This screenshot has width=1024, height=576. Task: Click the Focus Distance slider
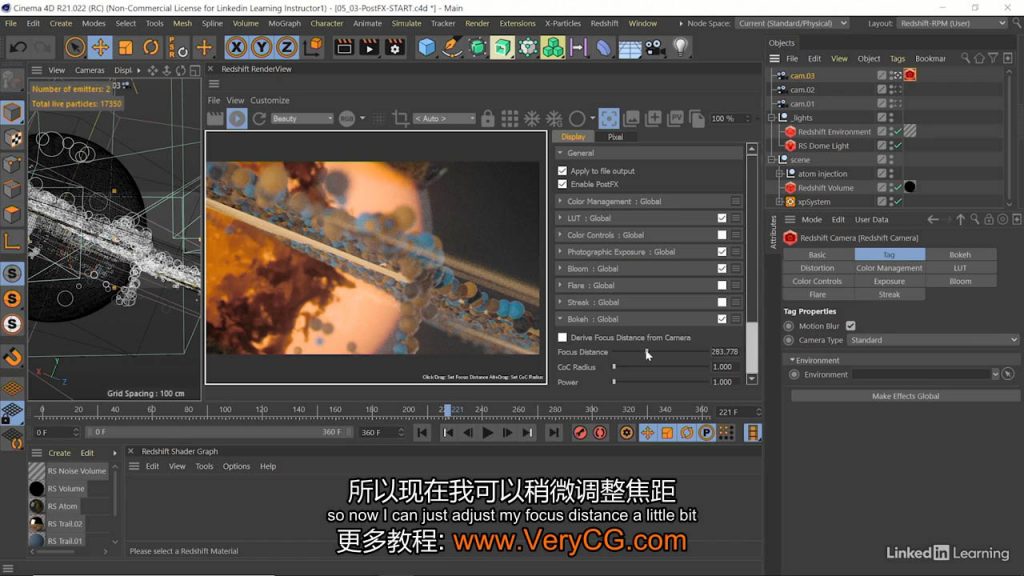coord(660,352)
